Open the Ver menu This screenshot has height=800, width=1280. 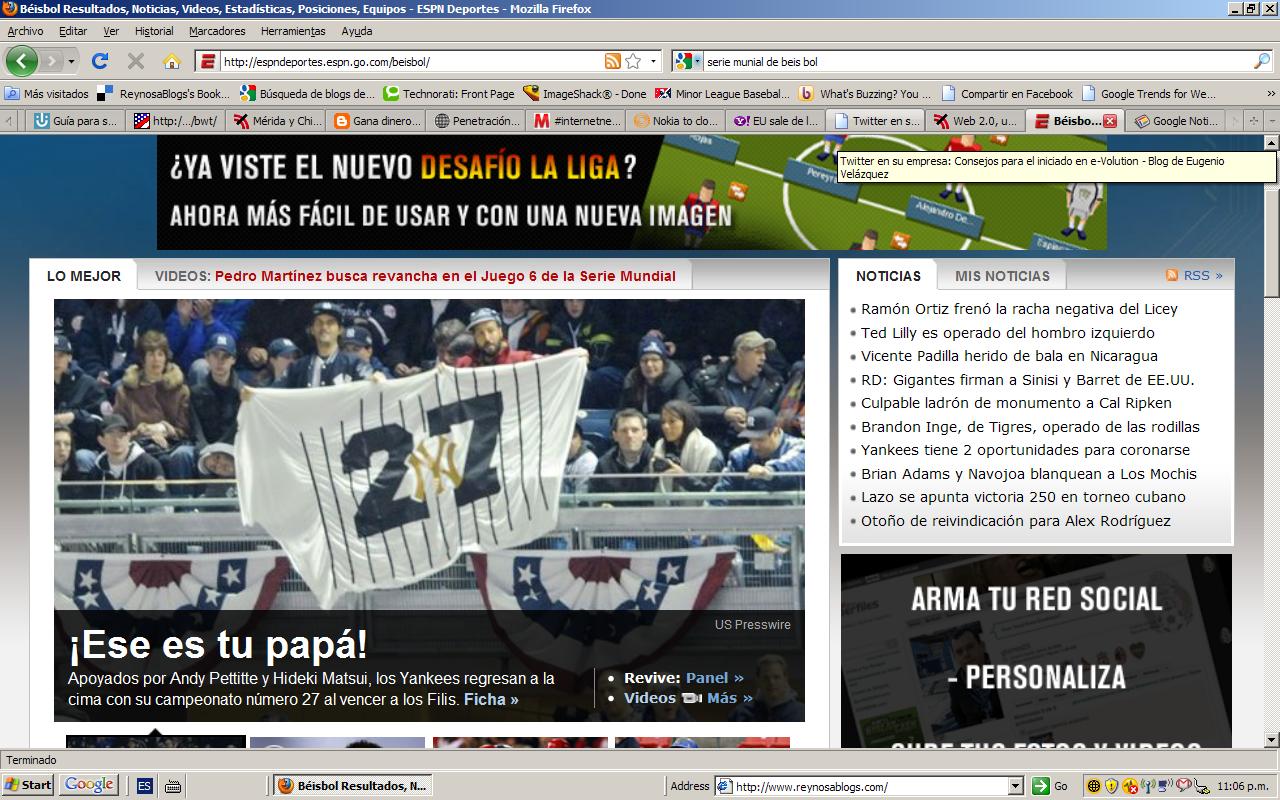click(111, 31)
